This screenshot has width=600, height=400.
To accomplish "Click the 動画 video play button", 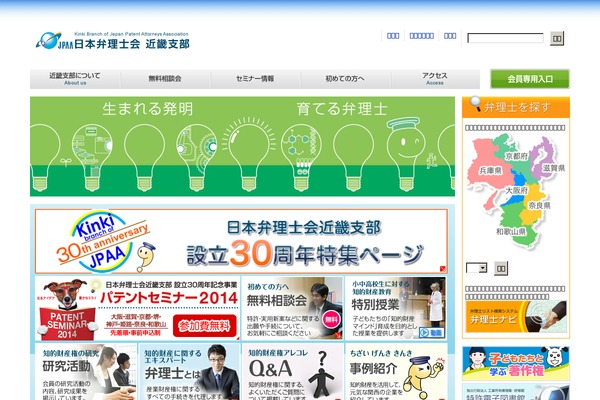I will pyautogui.click(x=432, y=333).
